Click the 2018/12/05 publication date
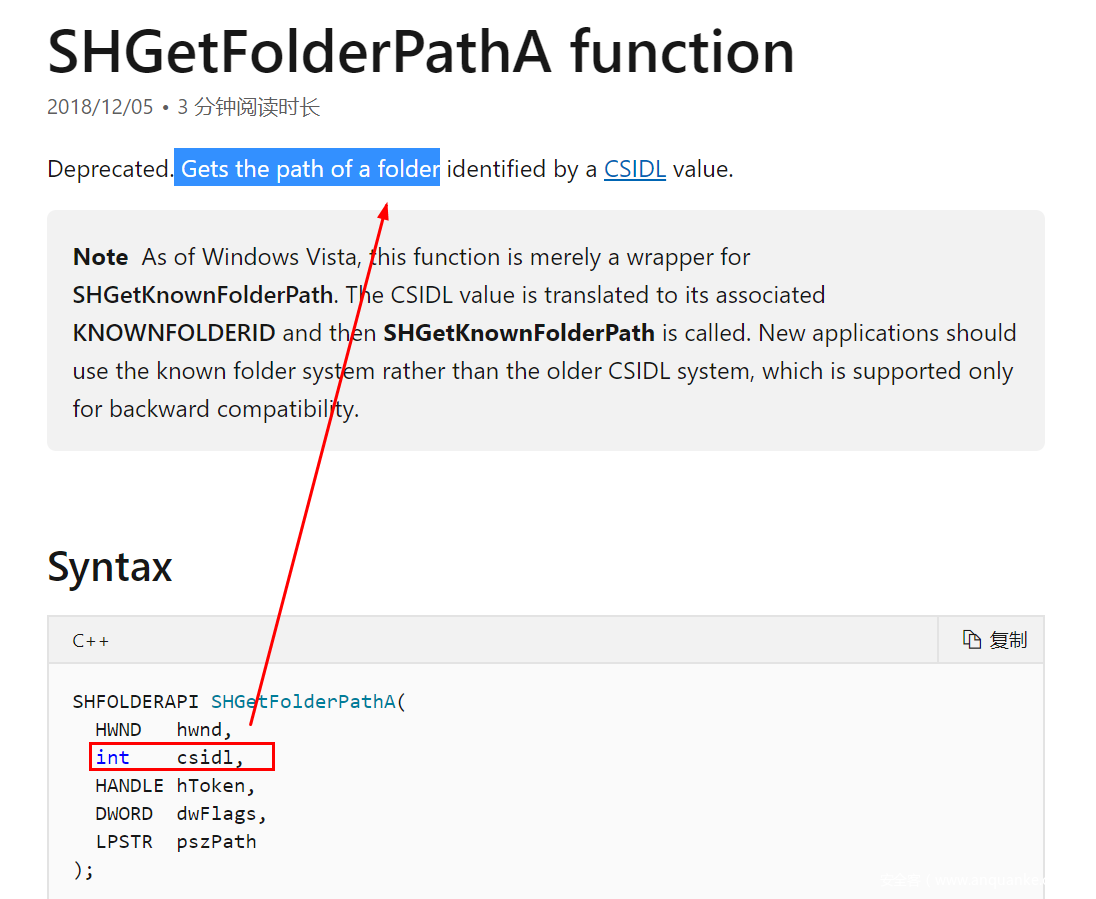The image size is (1096, 899). click(x=100, y=107)
